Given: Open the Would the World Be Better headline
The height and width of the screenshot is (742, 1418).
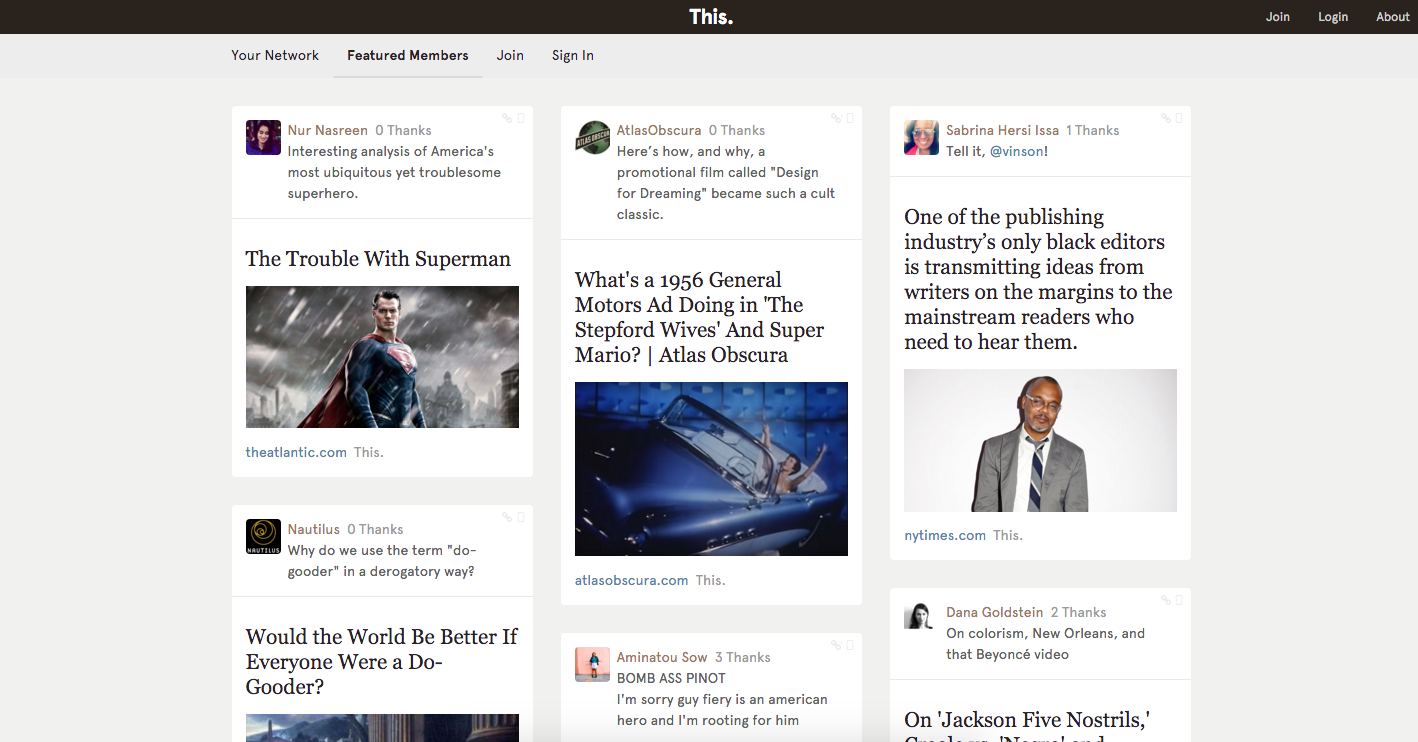Looking at the screenshot, I should 382,662.
